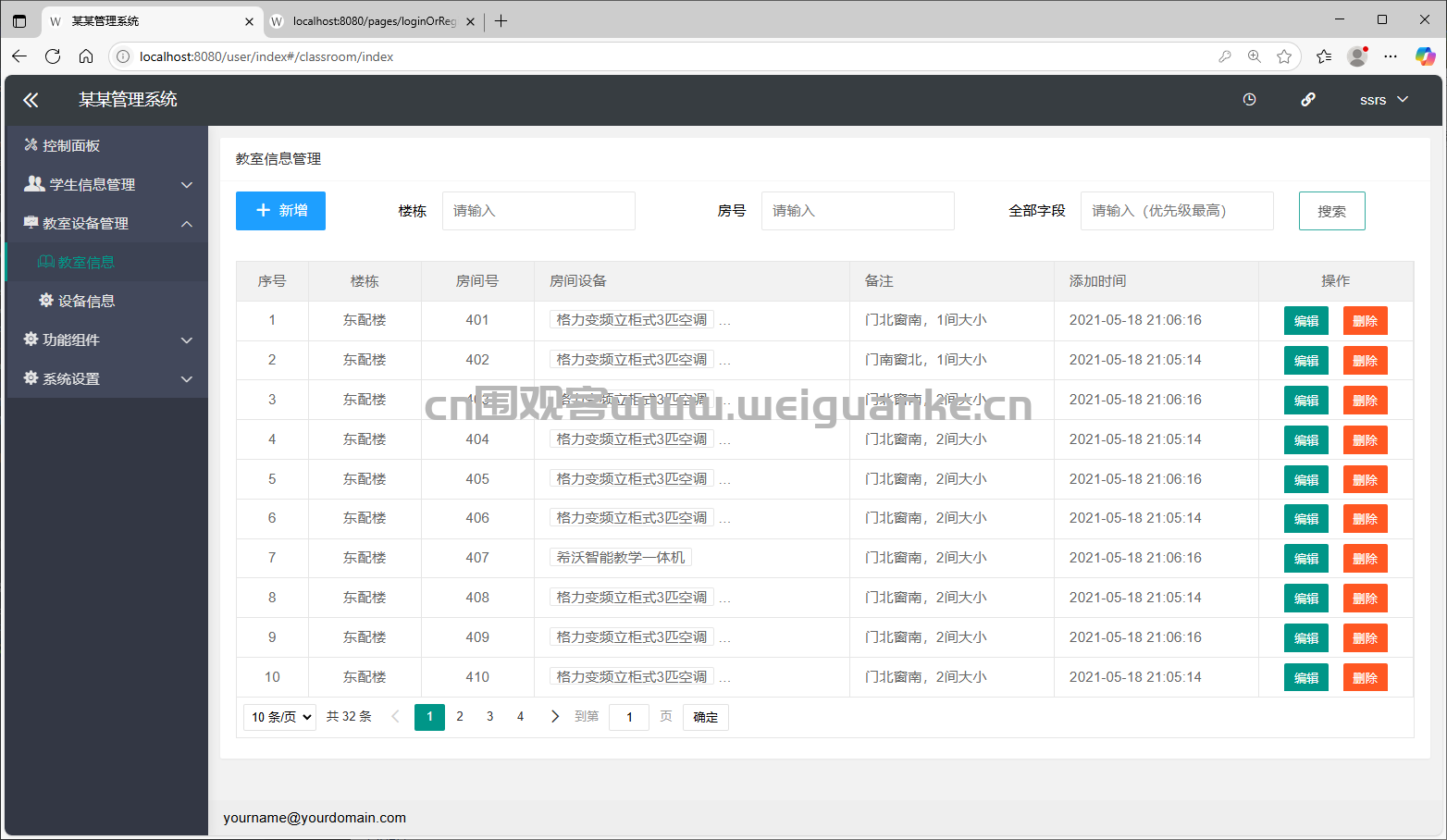Select 教室信息 submenu item
Viewport: 1447px width, 840px height.
pyautogui.click(x=106, y=262)
